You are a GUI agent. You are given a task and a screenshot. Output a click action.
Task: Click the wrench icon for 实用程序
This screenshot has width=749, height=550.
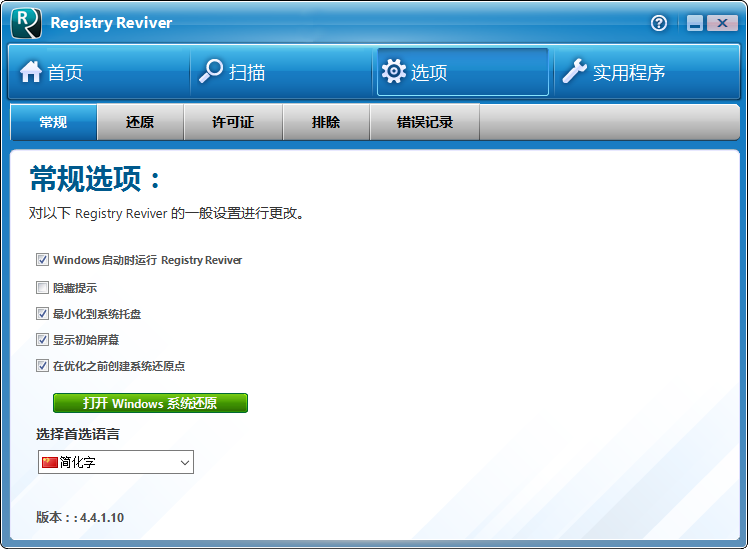pos(574,71)
